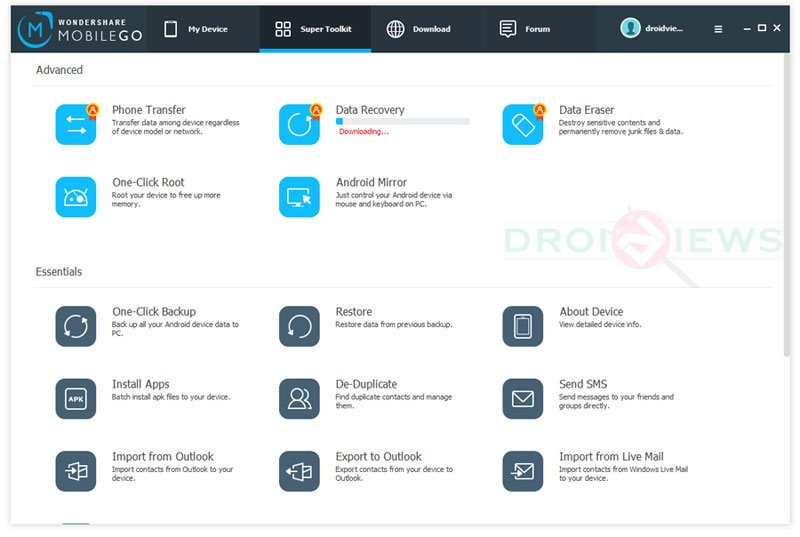Click the Send SMS envelope icon

click(522, 399)
